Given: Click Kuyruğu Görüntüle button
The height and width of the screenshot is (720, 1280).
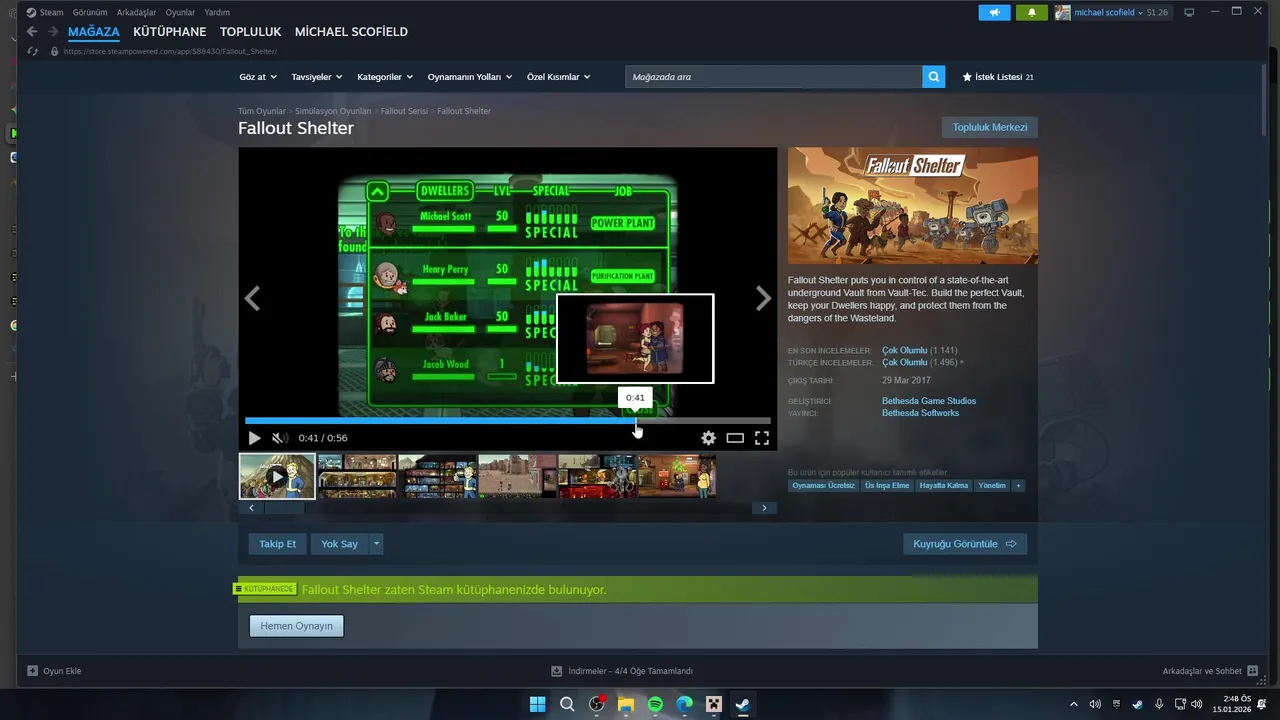Looking at the screenshot, I should [x=965, y=544].
